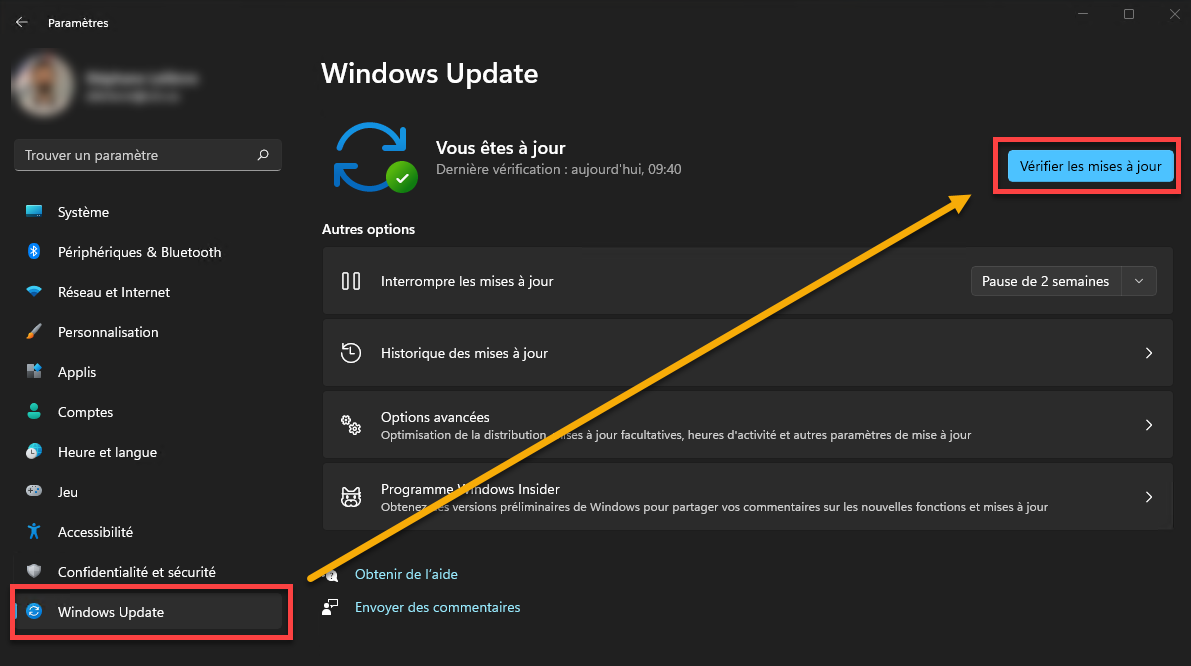
Task: Click the history clock icon
Action: point(351,352)
